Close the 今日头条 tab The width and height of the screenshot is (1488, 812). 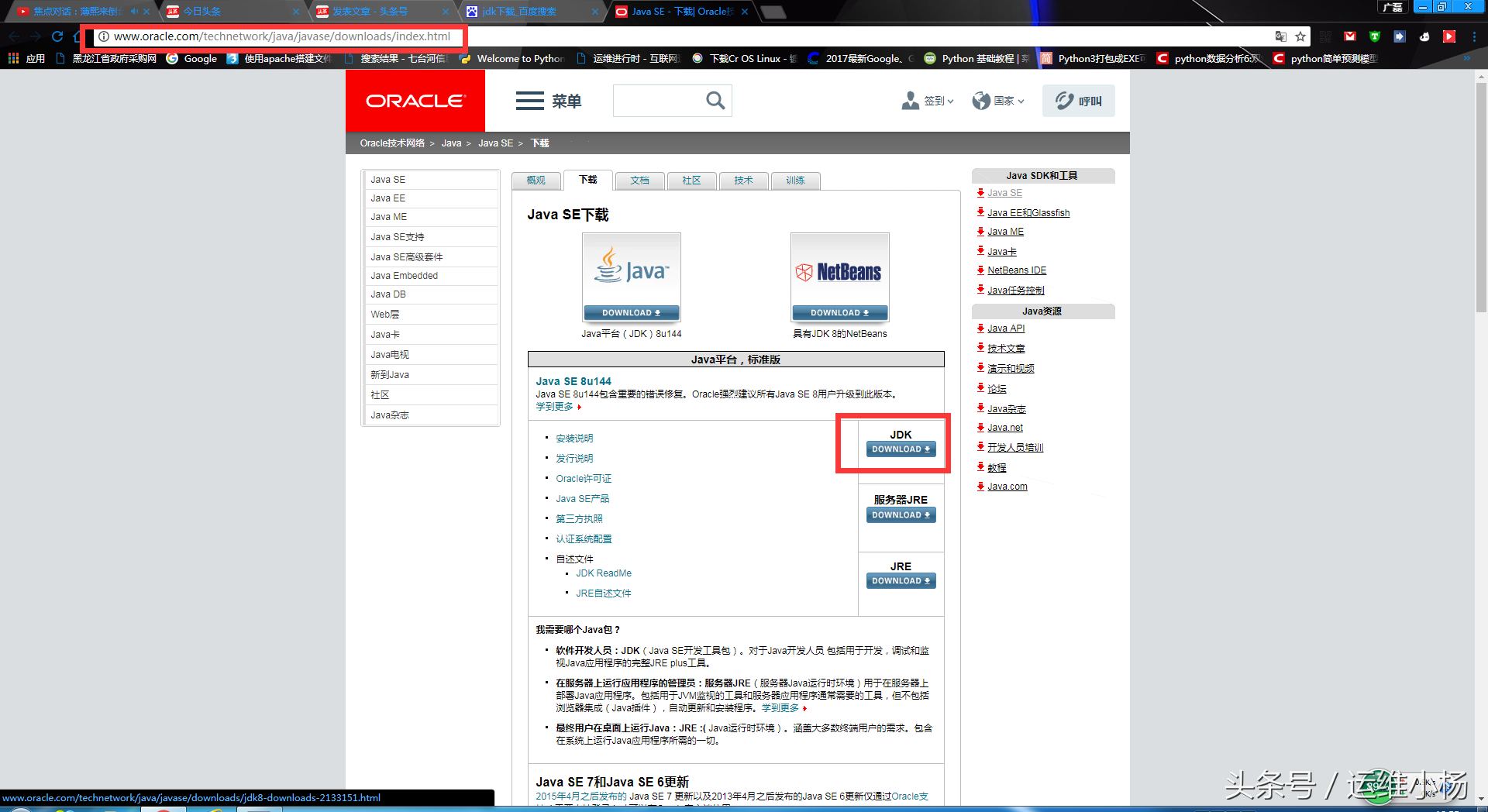point(295,12)
